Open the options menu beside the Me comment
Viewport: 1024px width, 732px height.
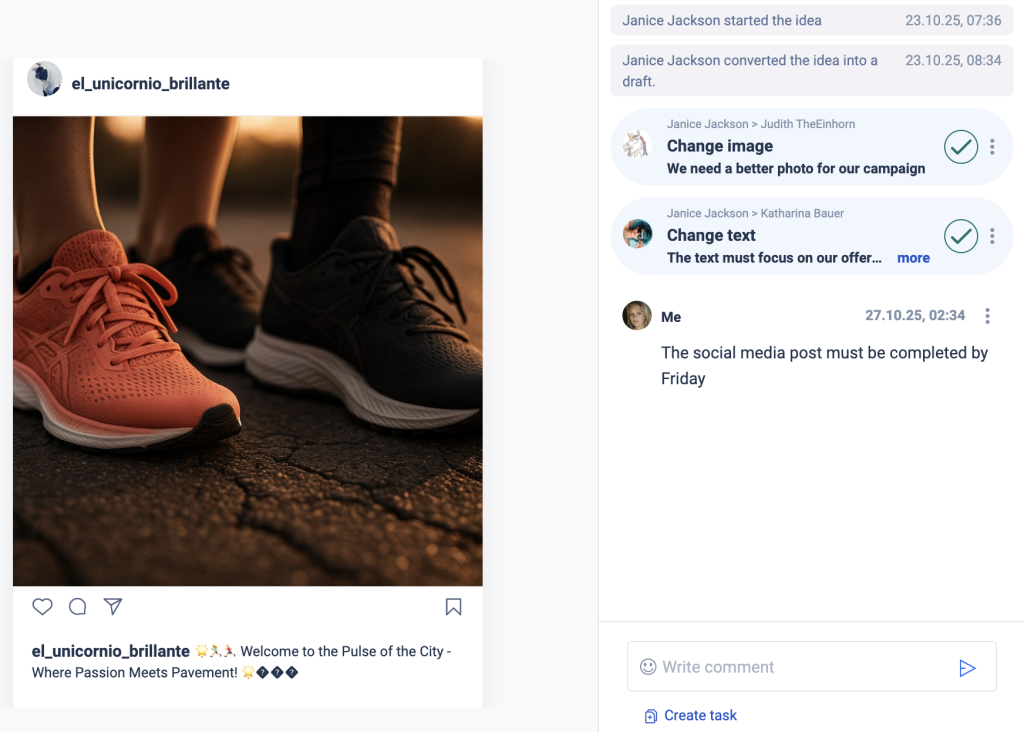click(x=987, y=316)
